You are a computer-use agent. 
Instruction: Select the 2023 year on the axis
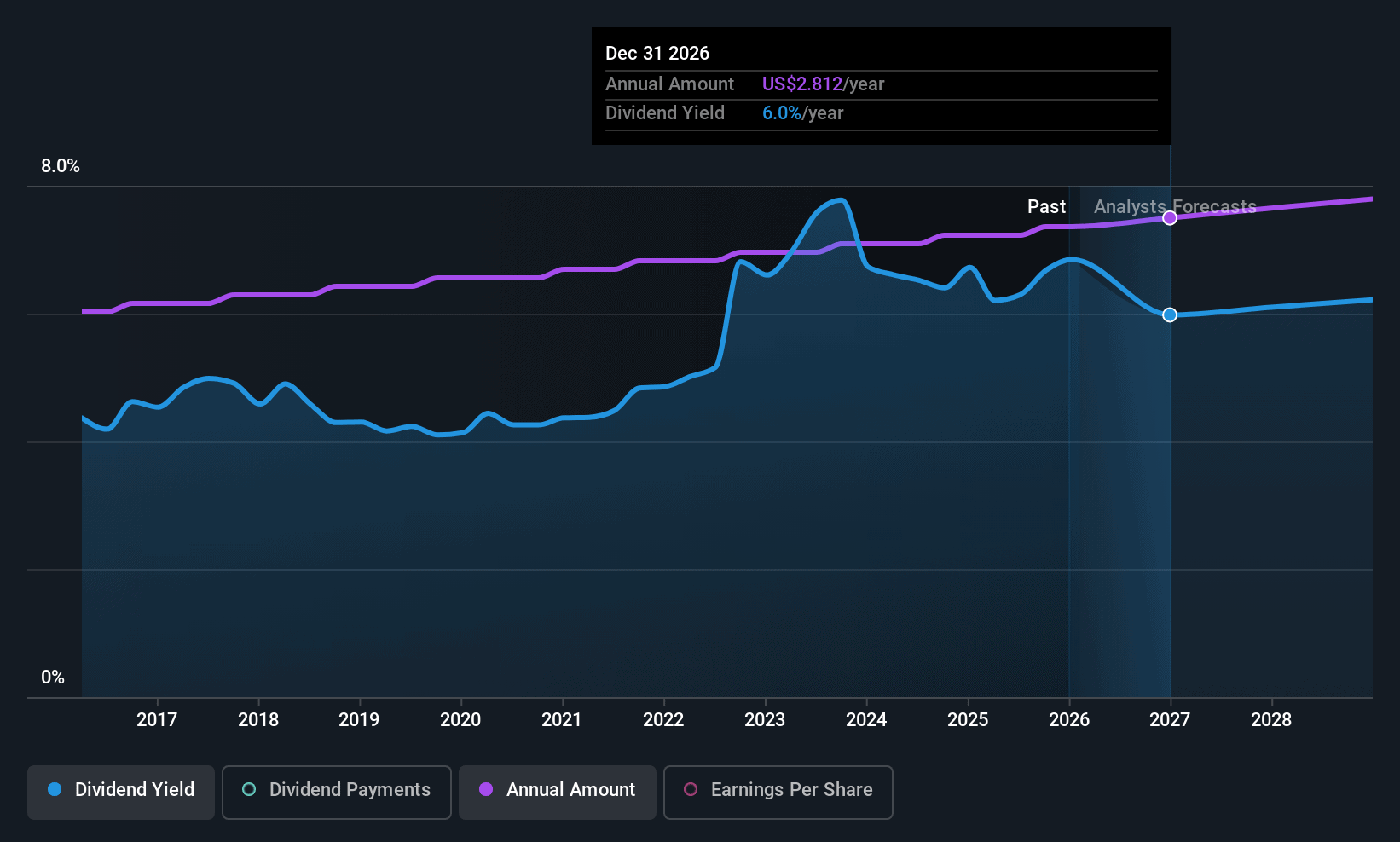point(765,720)
